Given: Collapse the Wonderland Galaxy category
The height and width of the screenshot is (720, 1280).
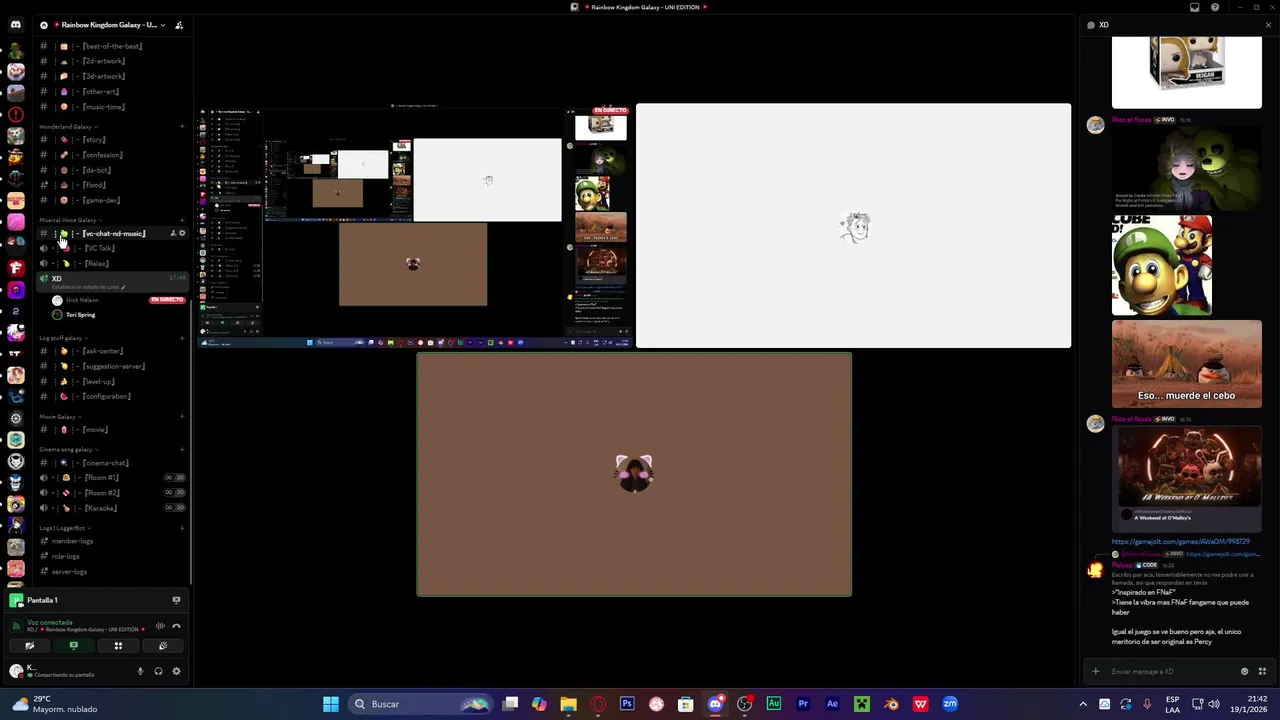Looking at the screenshot, I should click(68, 127).
